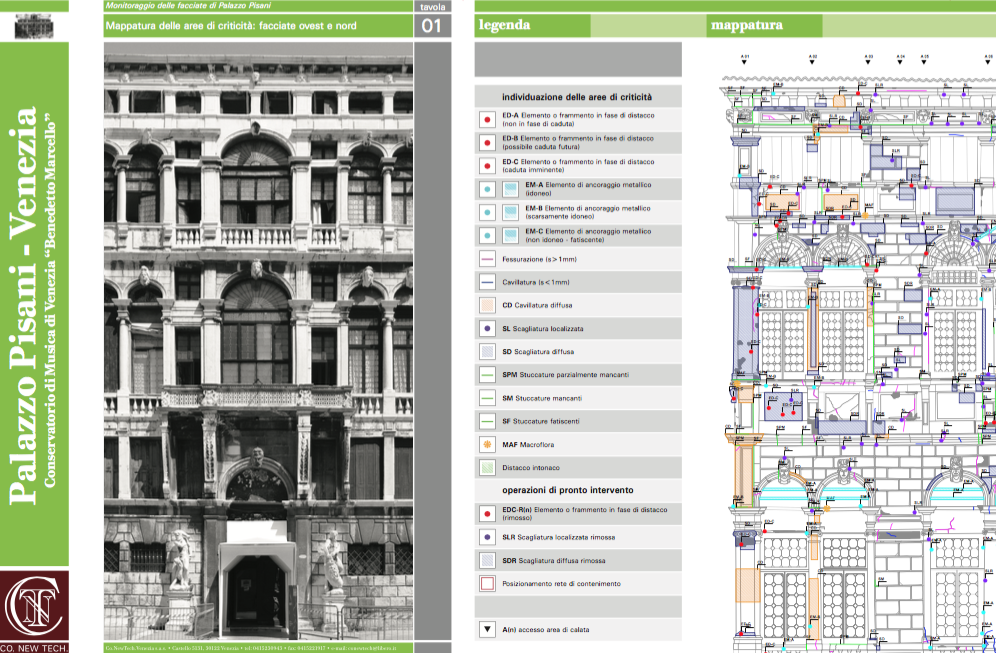Click the 'Fessurazione (s>1mm)' label
Image resolution: width=996 pixels, height=653 pixels.
539,259
